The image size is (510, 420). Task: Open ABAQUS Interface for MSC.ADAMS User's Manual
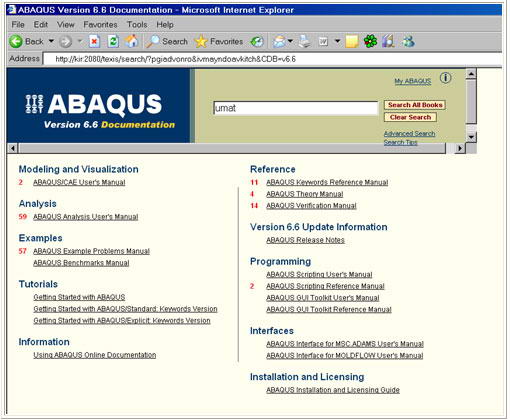(x=345, y=344)
